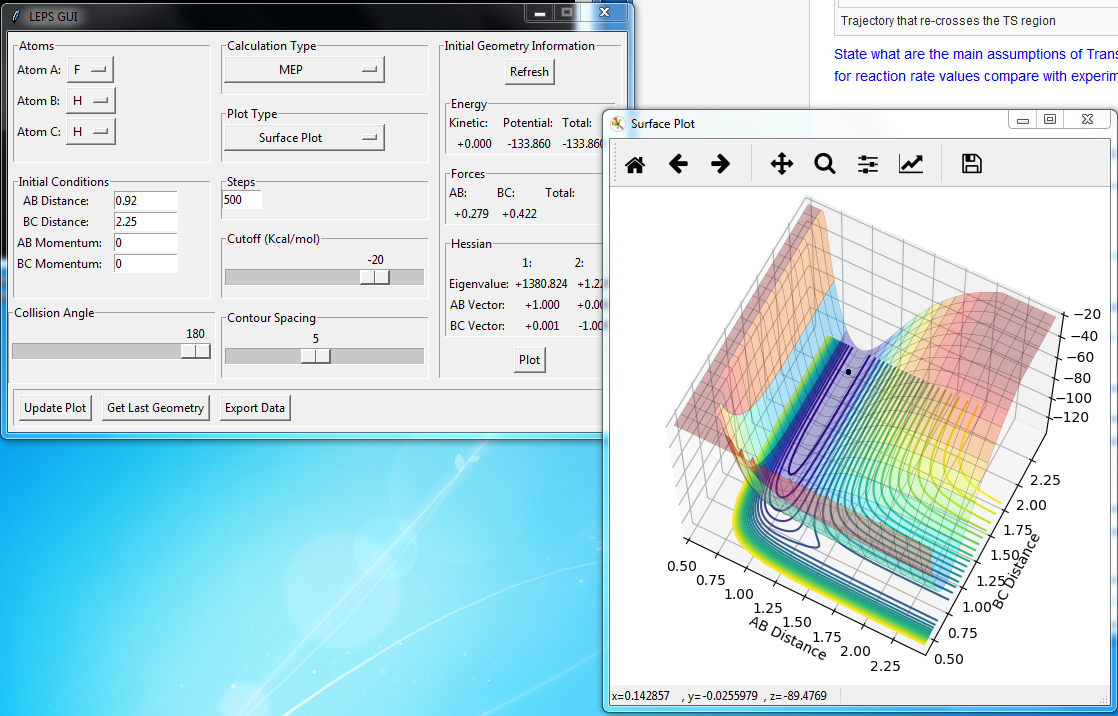
Task: Click the Home reset view icon
Action: [x=634, y=164]
